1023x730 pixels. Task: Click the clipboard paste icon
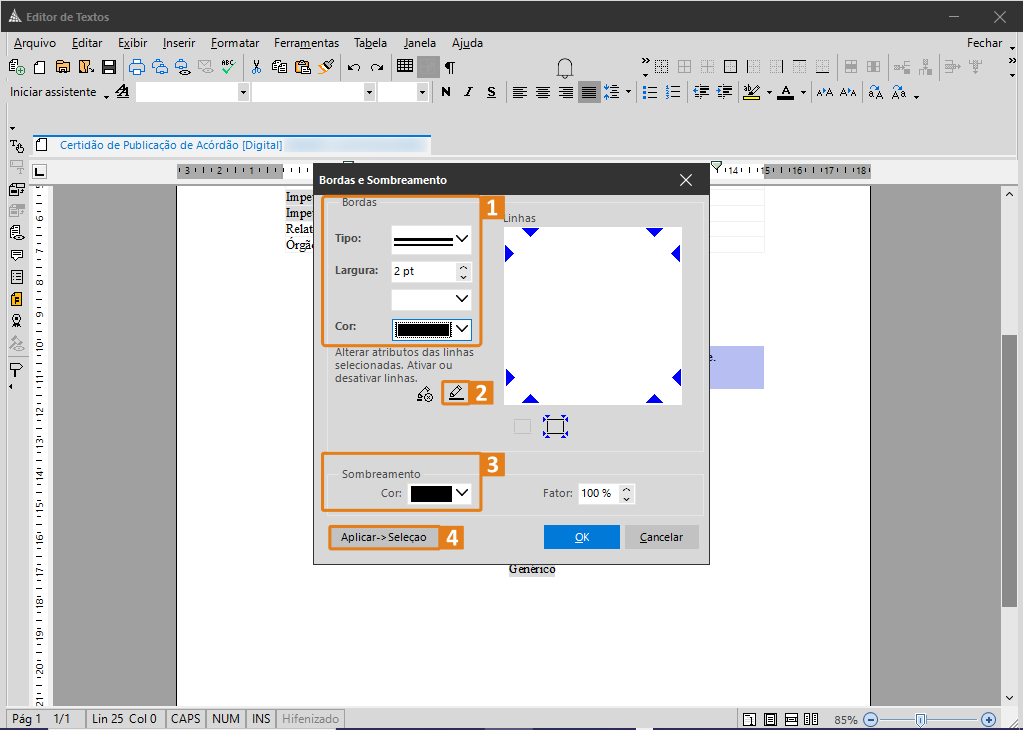tap(302, 67)
